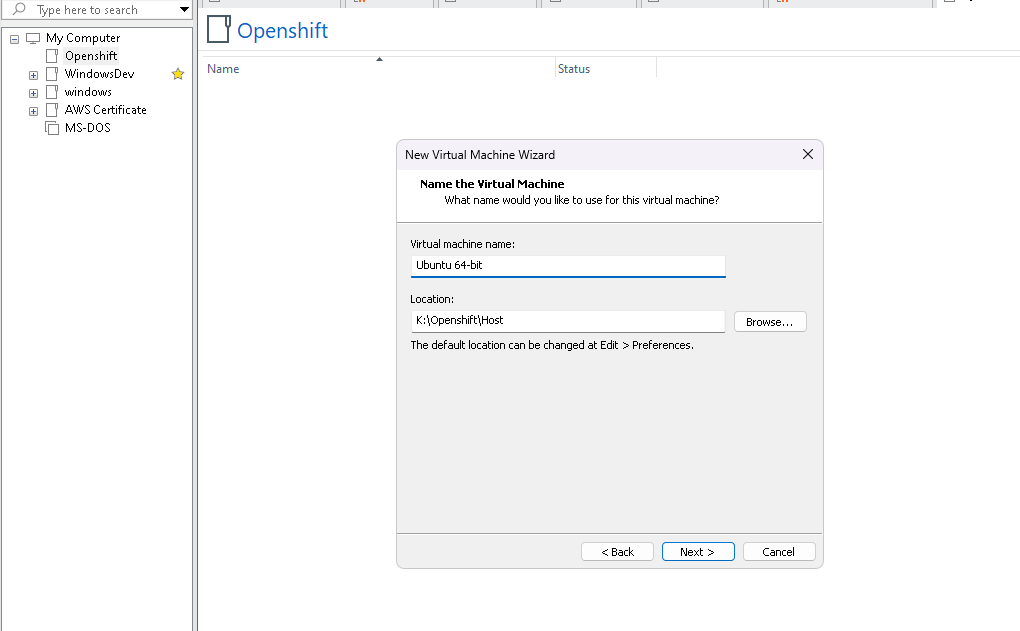This screenshot has height=631, width=1020.
Task: Click the My Computer monitor icon
Action: (x=33, y=38)
